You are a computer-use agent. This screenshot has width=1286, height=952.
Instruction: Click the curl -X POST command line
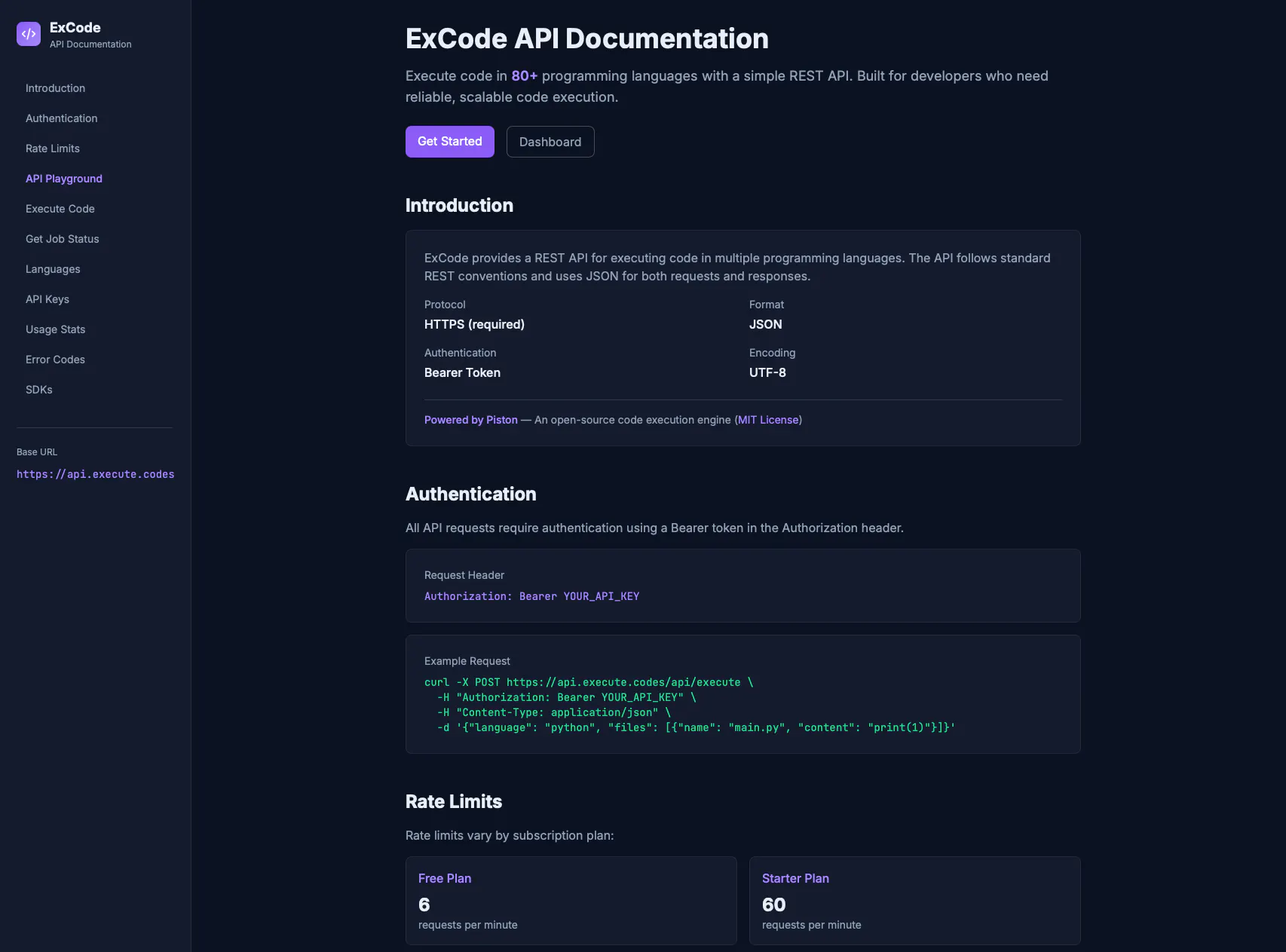click(589, 682)
